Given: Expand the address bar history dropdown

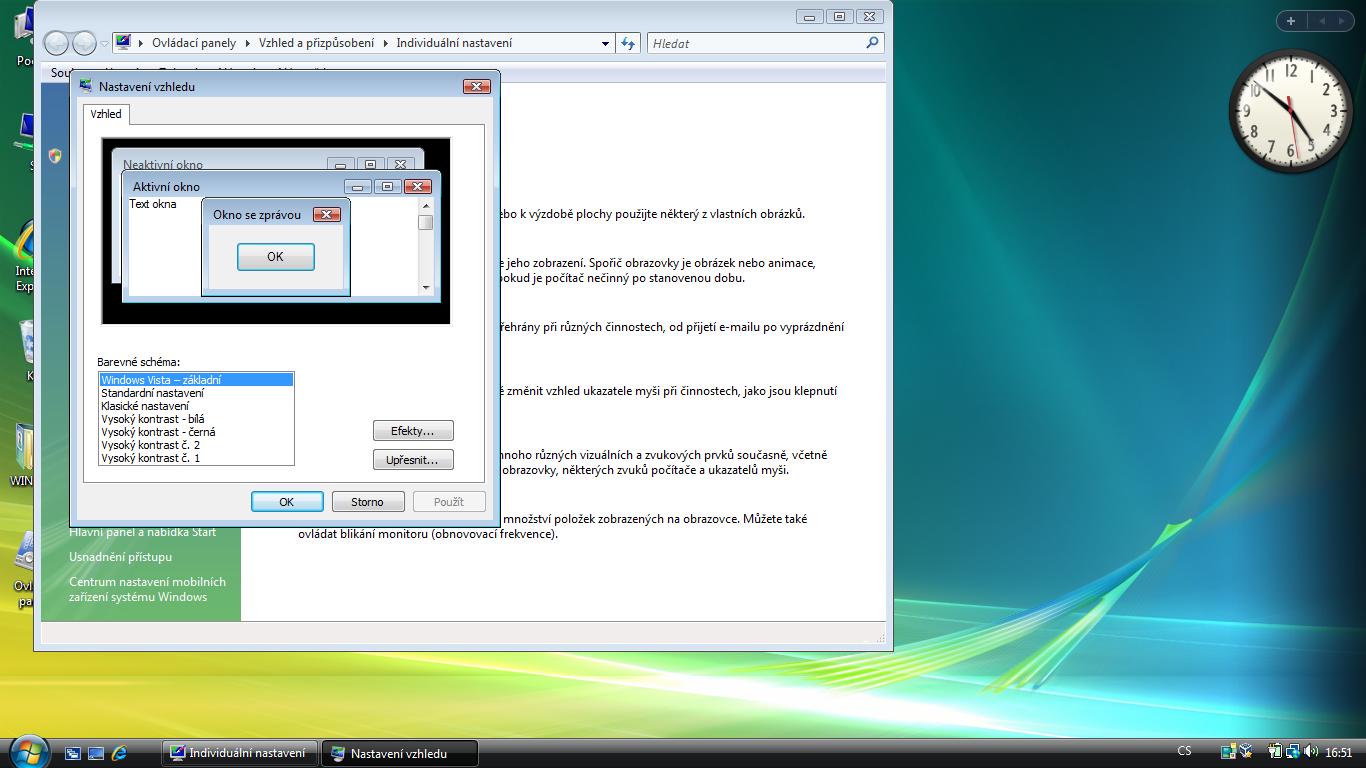Looking at the screenshot, I should [x=605, y=44].
